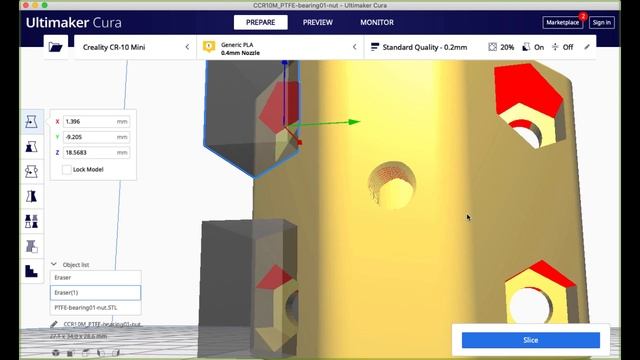Select Eraser in the object list

[96, 278]
